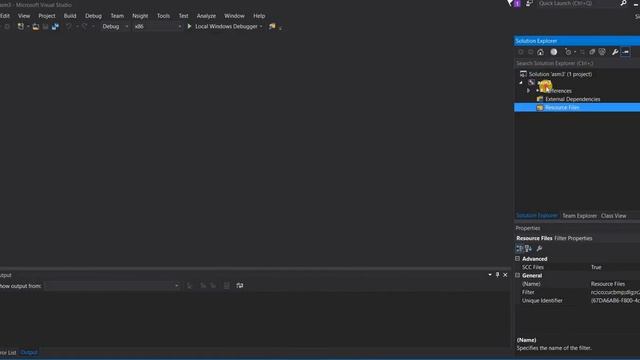Viewport: 640px width, 360px height.
Task: Close the Output panel
Action: 505,275
